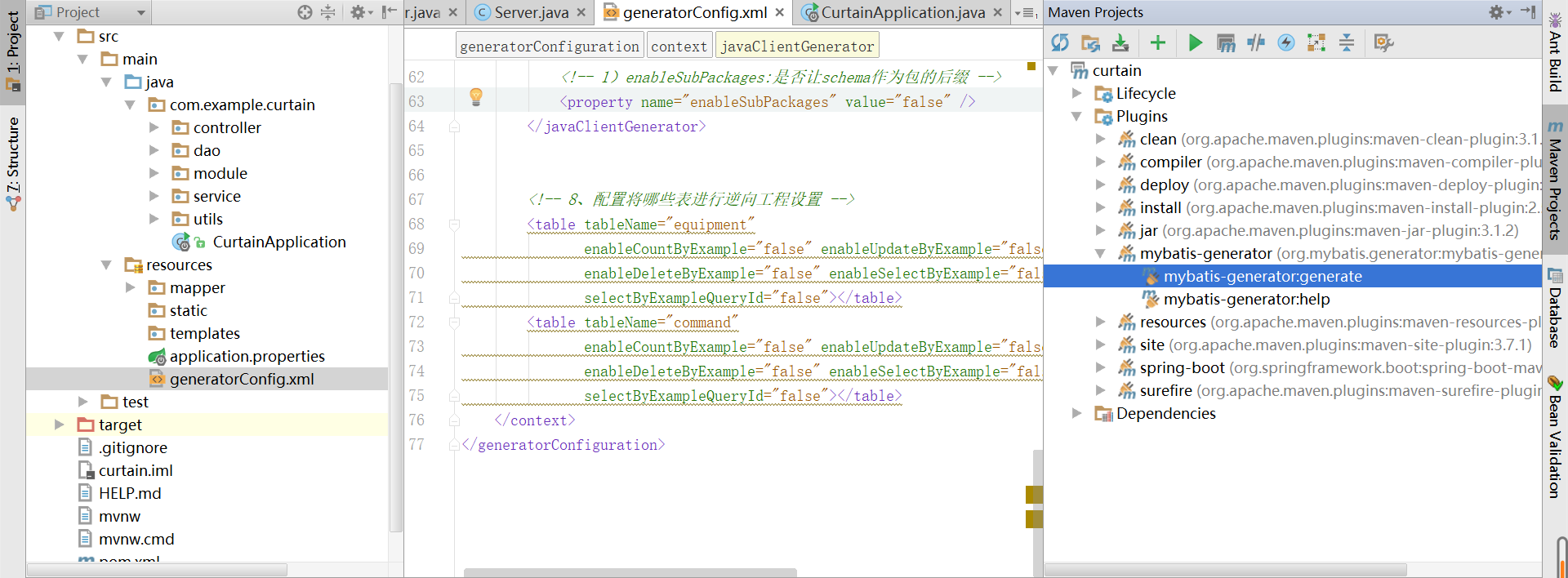The height and width of the screenshot is (578, 1568).
Task: Select javaClientGenerator breadcrumb
Action: 797,46
